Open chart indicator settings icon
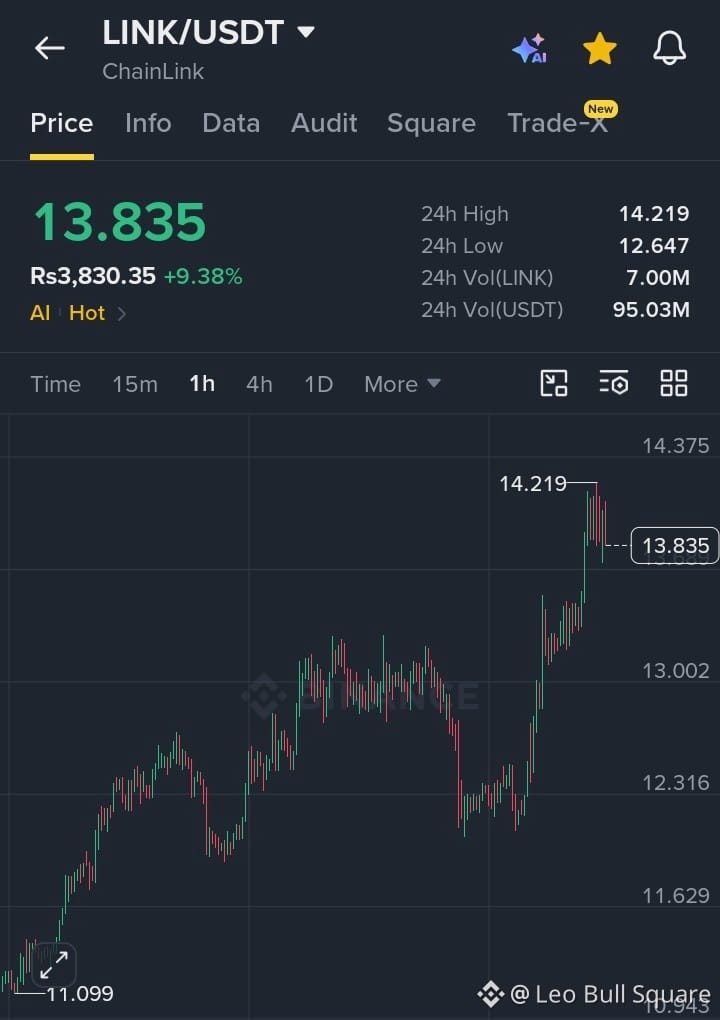 coord(614,383)
